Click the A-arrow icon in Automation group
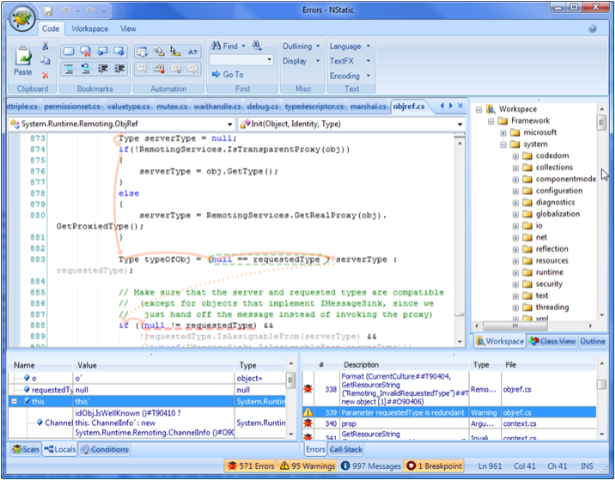The image size is (615, 480). click(x=193, y=51)
